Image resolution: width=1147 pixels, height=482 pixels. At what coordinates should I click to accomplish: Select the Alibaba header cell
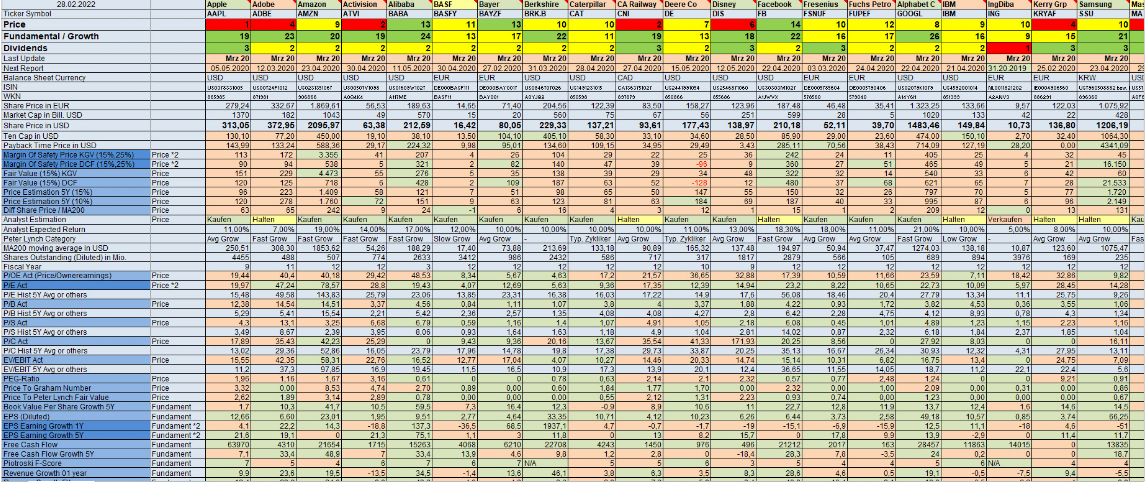click(409, 4)
